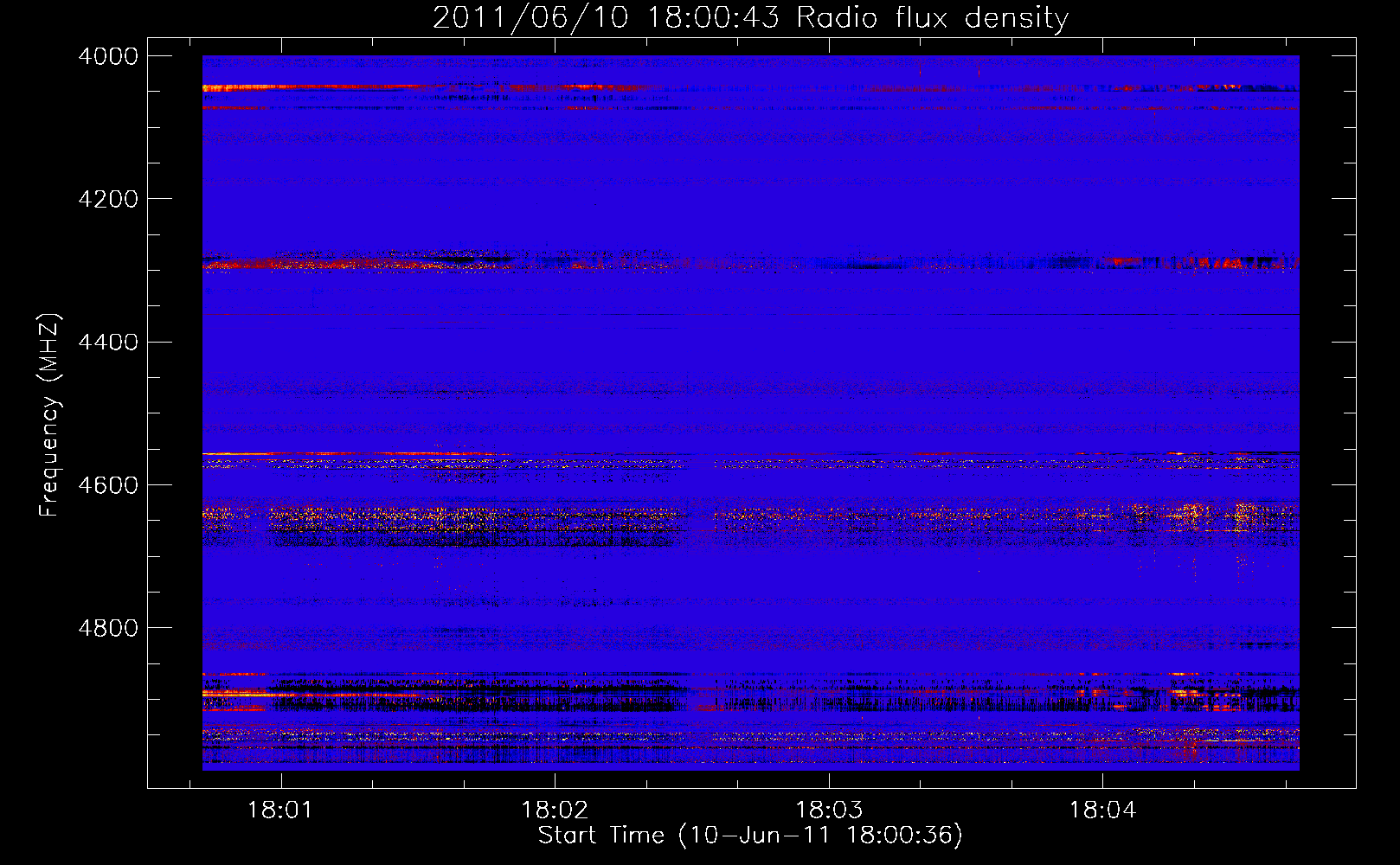Image resolution: width=1400 pixels, height=865 pixels.
Task: Click the 18:04 time axis label
Action: [1102, 811]
